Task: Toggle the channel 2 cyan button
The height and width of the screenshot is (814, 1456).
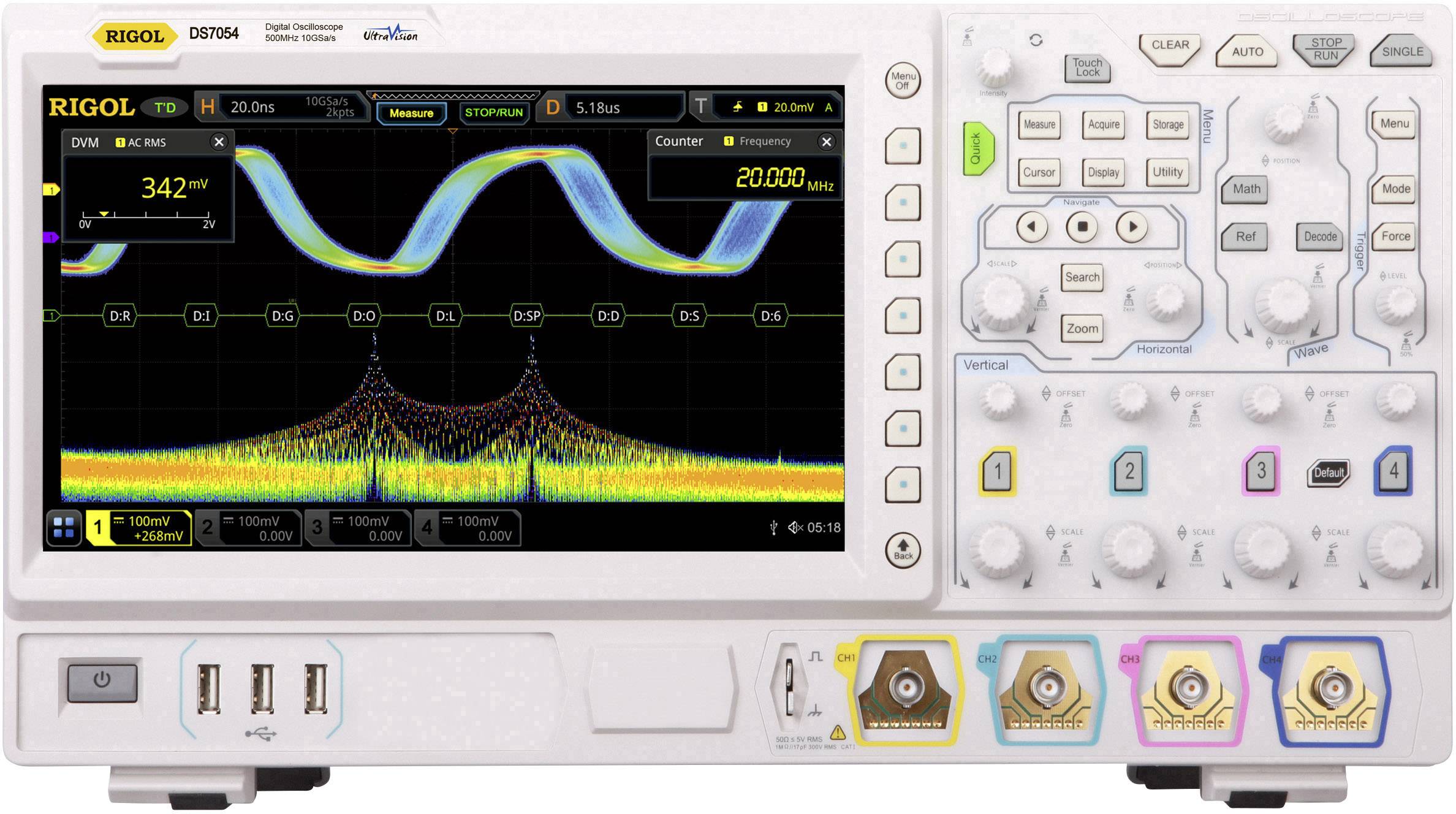Action: [x=1129, y=471]
